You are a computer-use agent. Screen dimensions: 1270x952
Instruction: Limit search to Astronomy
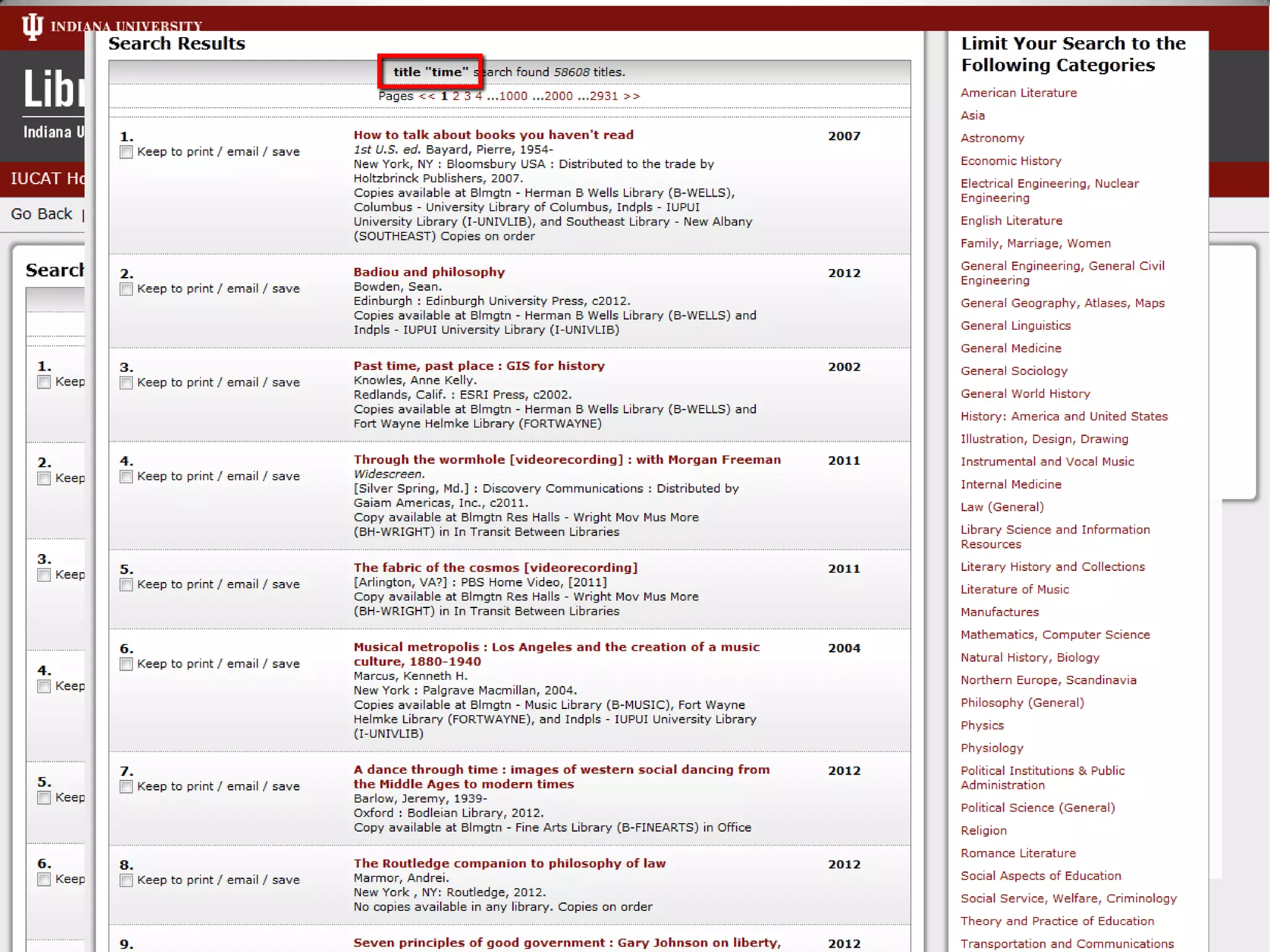coord(992,138)
